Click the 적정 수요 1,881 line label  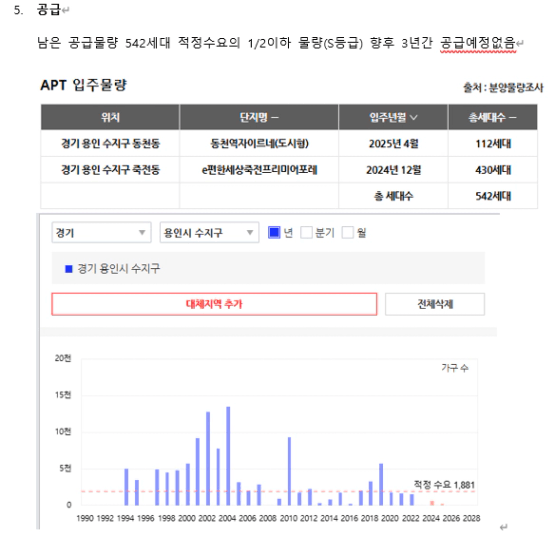coord(444,485)
